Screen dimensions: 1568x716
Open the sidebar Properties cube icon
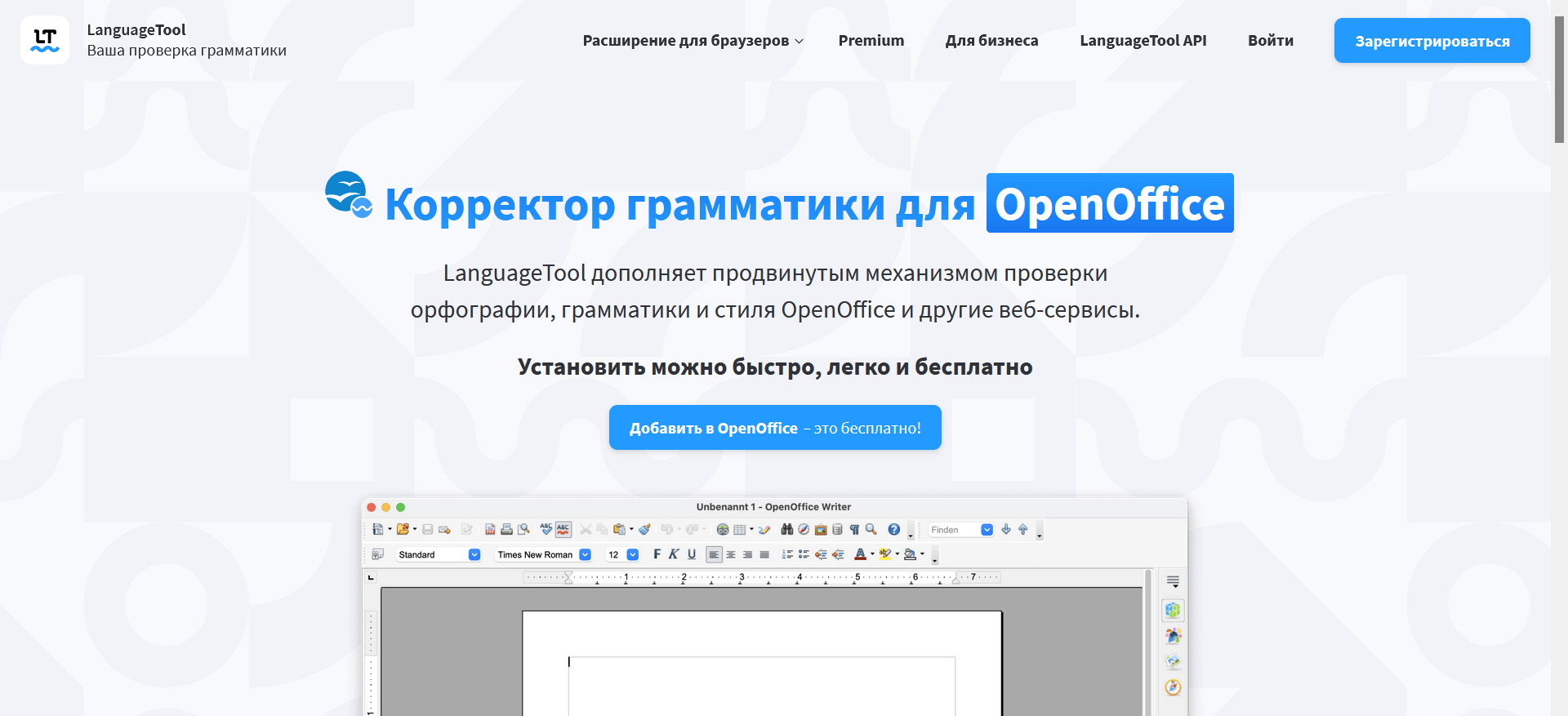tap(1173, 610)
